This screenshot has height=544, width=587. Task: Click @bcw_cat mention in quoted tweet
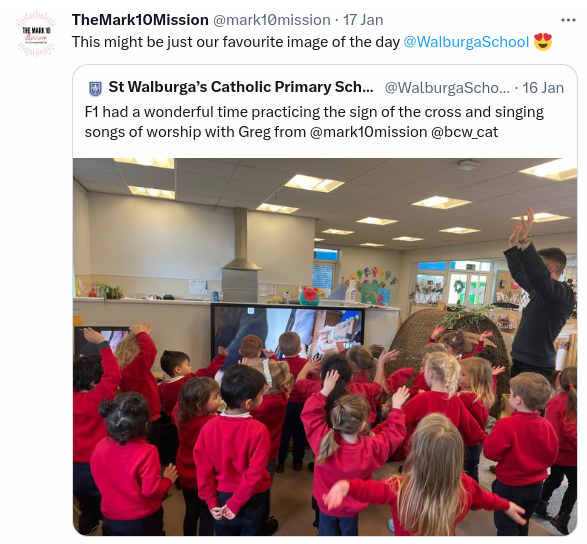465,132
